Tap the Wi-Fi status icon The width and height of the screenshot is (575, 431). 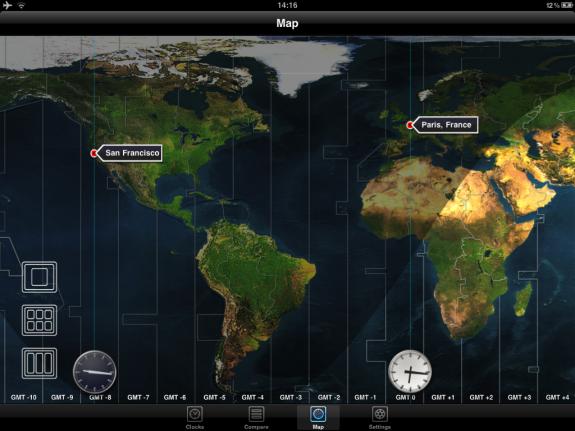pyautogui.click(x=22, y=5)
